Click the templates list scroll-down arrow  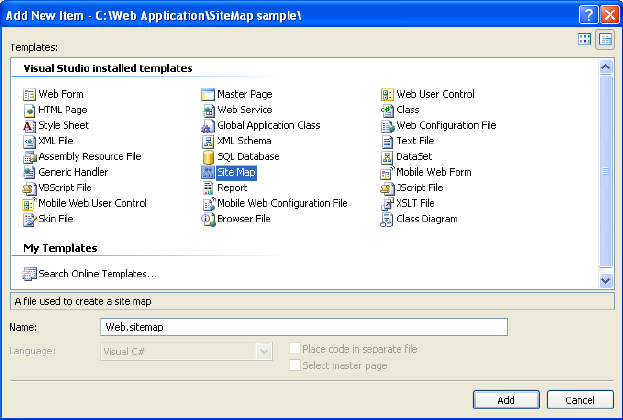(x=605, y=281)
